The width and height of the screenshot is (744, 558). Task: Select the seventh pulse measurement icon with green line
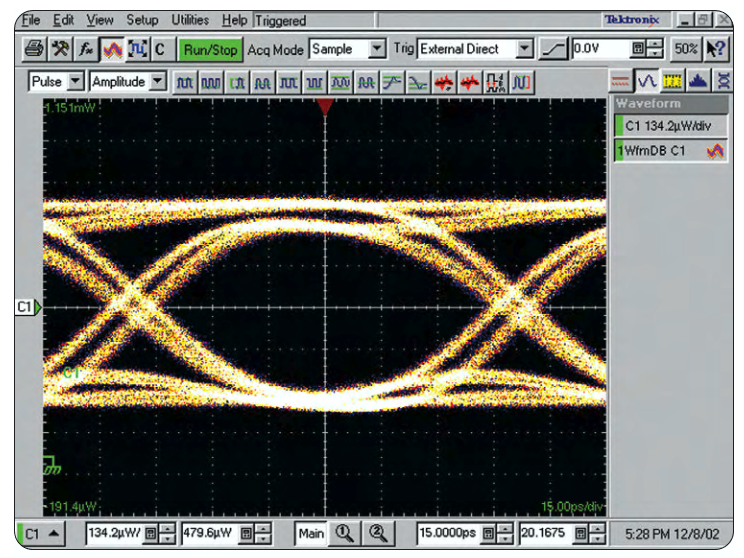click(x=340, y=83)
